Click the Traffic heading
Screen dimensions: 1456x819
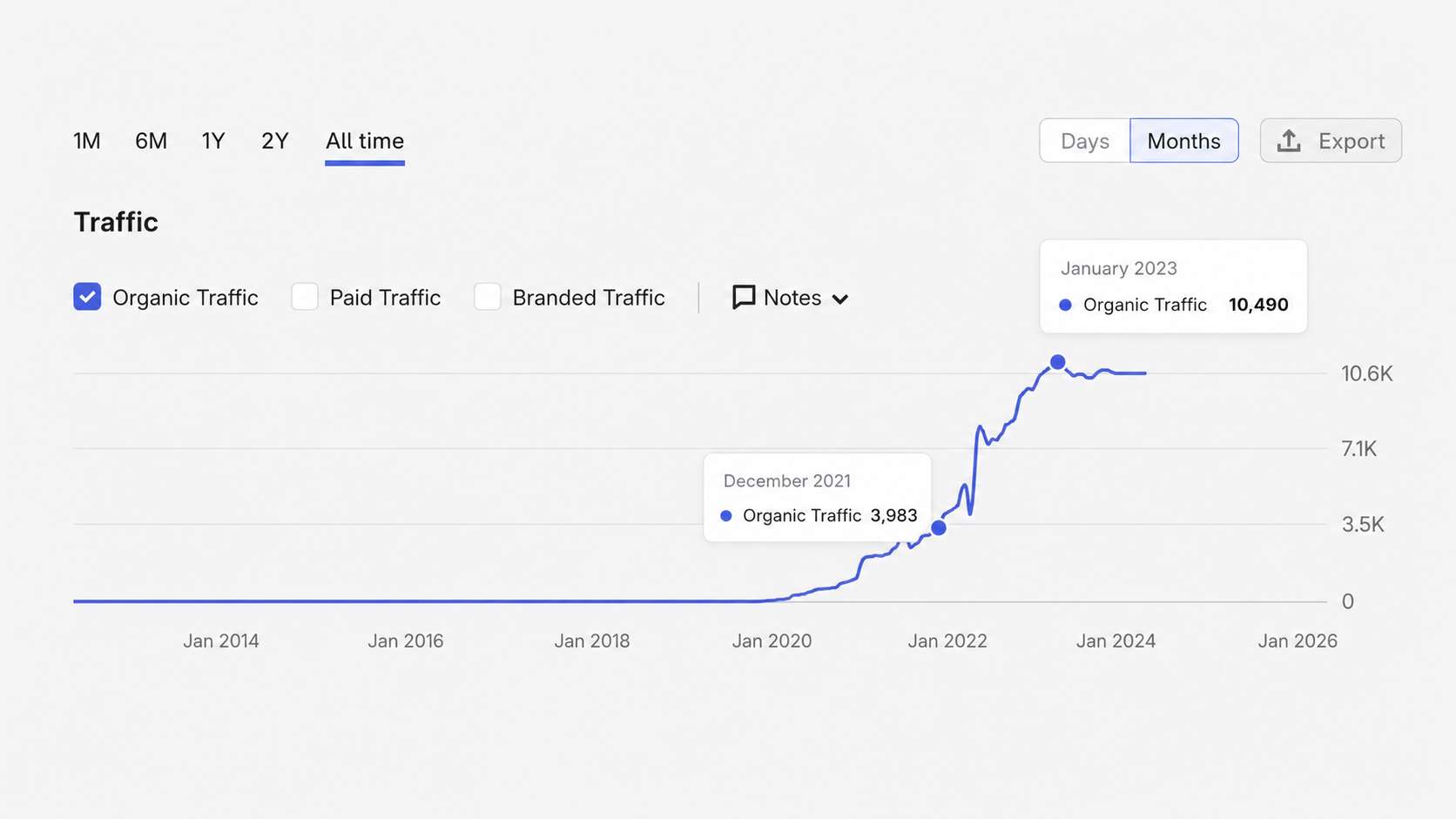tap(116, 222)
